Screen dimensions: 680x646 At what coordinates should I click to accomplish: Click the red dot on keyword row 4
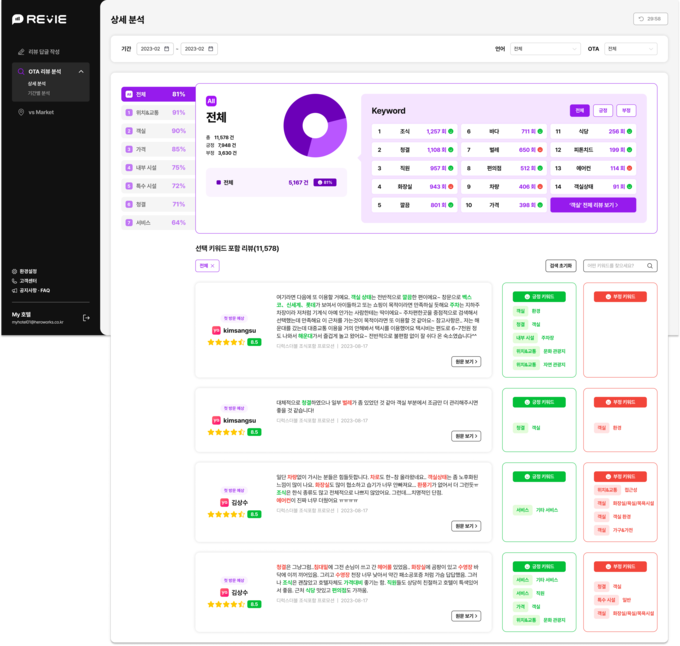(x=451, y=186)
